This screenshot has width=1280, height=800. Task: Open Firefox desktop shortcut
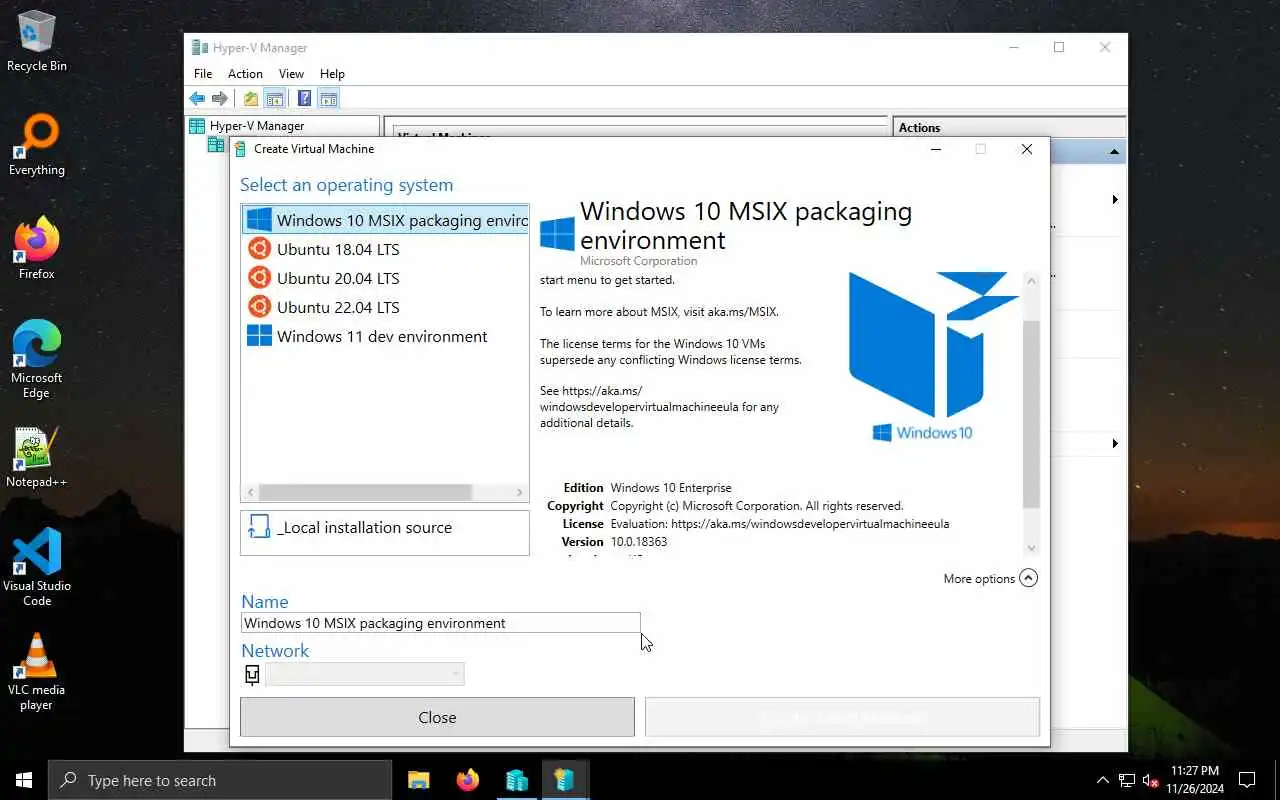(37, 250)
